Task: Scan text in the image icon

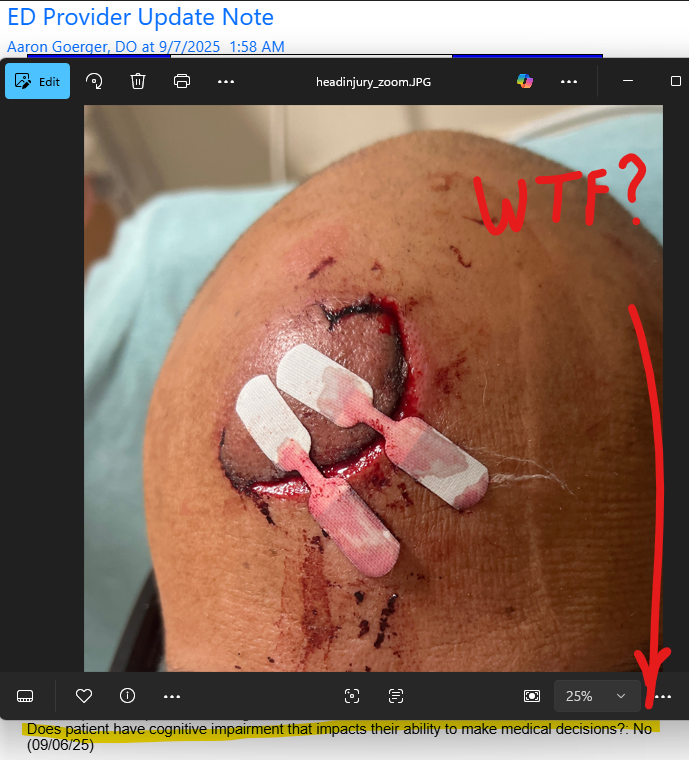Action: pyautogui.click(x=395, y=696)
